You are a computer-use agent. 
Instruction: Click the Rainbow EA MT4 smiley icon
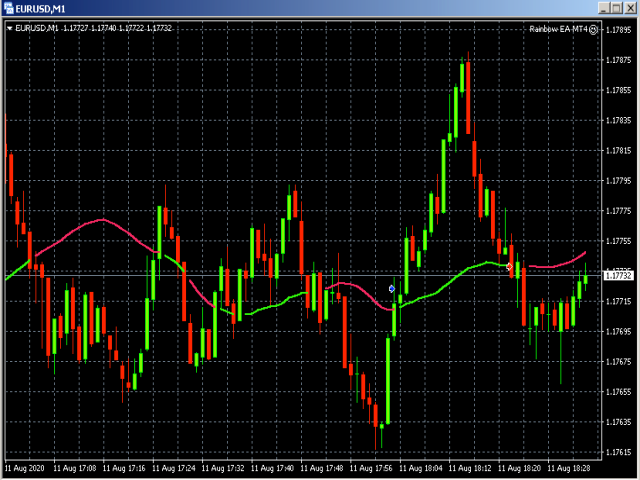(593, 29)
